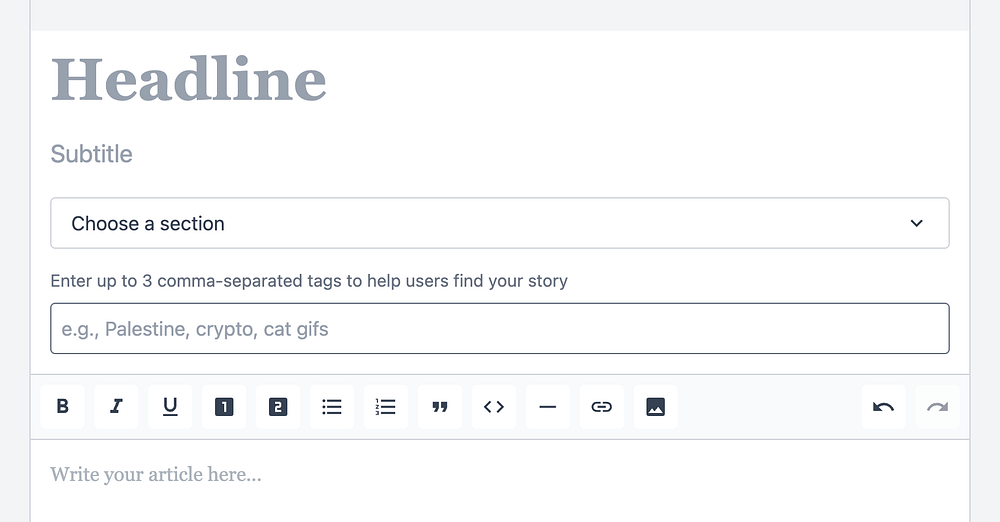Insert a horizontal divider line

click(548, 407)
